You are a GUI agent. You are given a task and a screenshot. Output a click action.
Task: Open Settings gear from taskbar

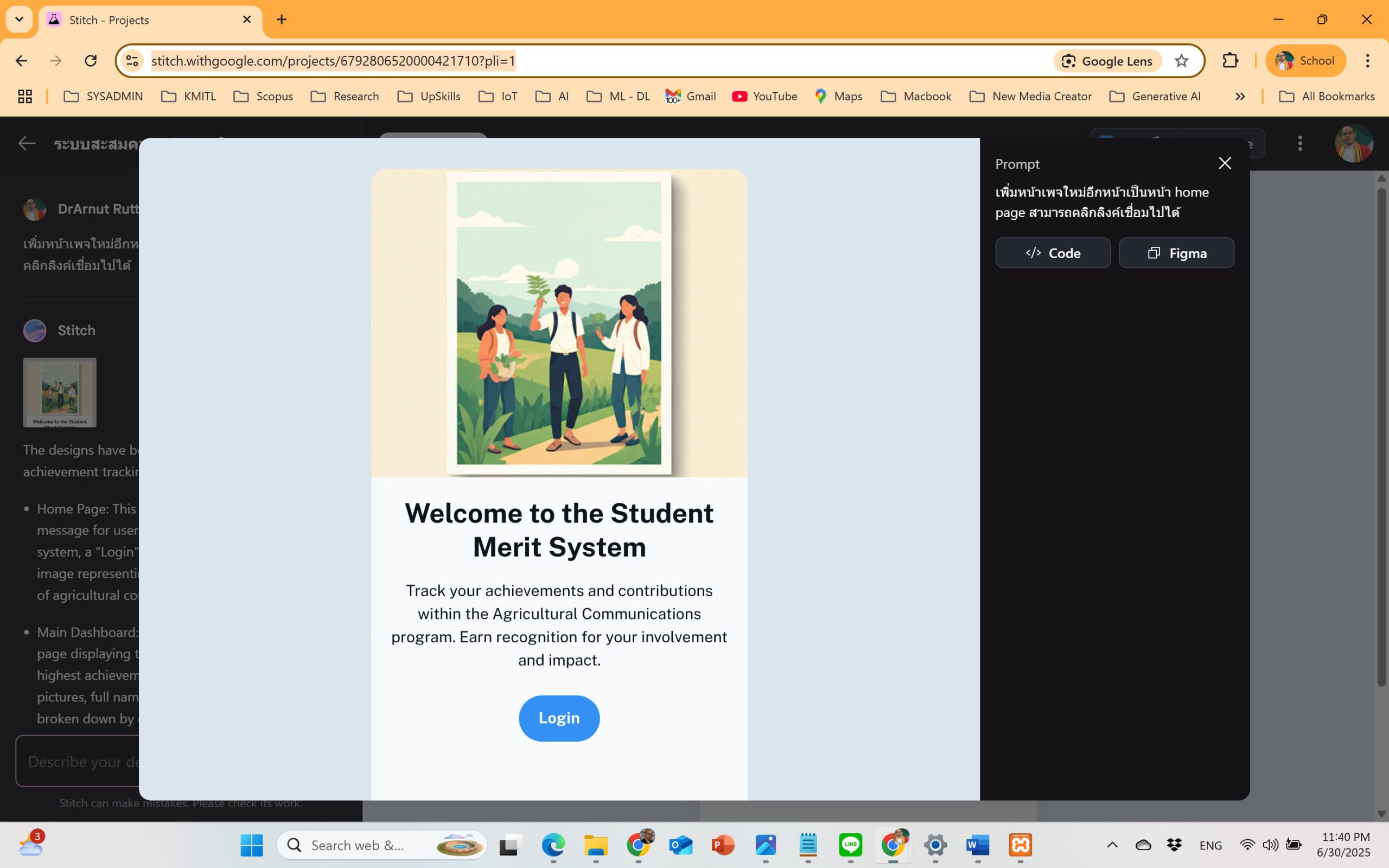pyautogui.click(x=935, y=845)
